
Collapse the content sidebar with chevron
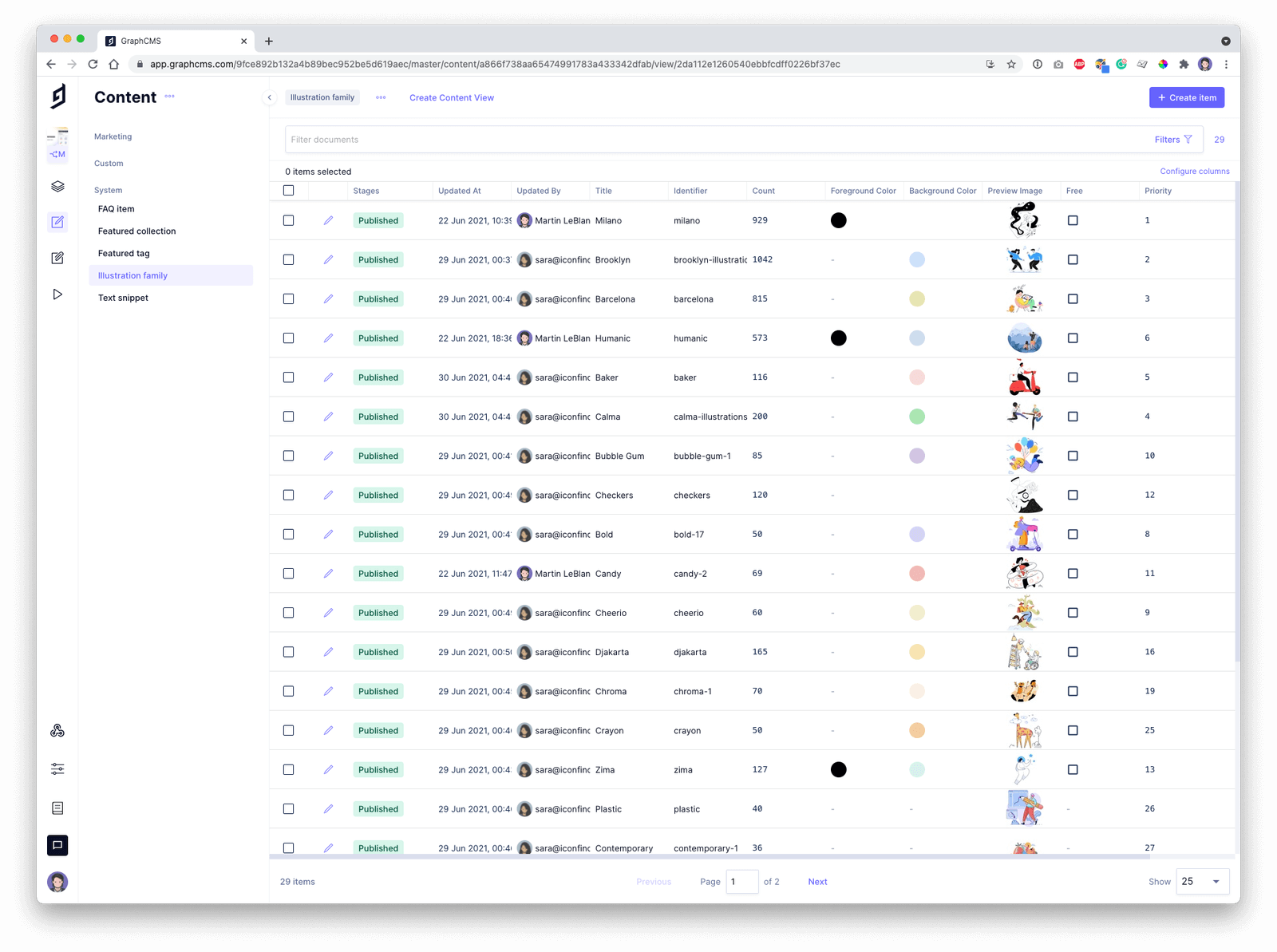(x=270, y=97)
